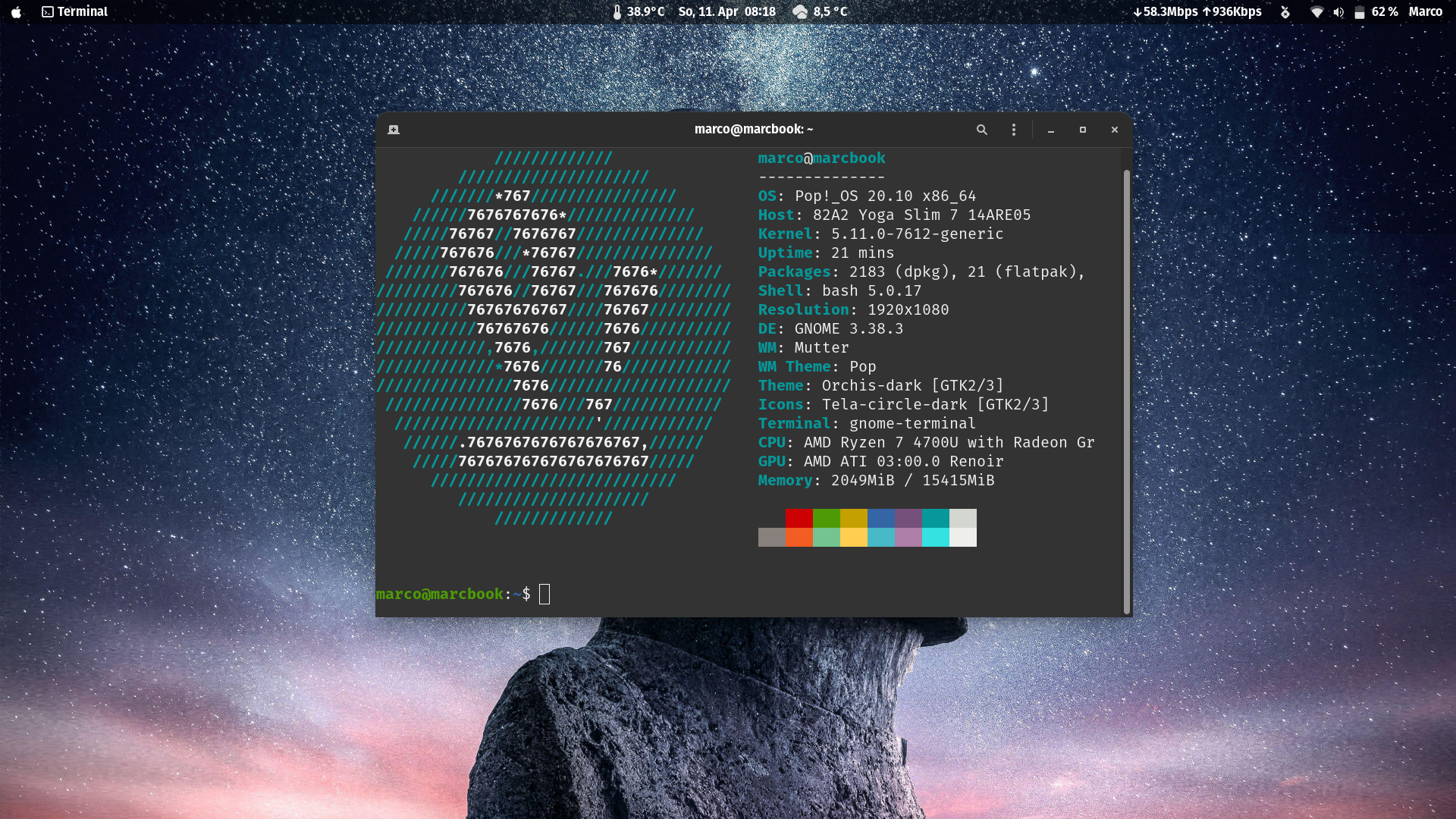
Task: Click the battery icon showing 62 %
Action: [x=1360, y=12]
